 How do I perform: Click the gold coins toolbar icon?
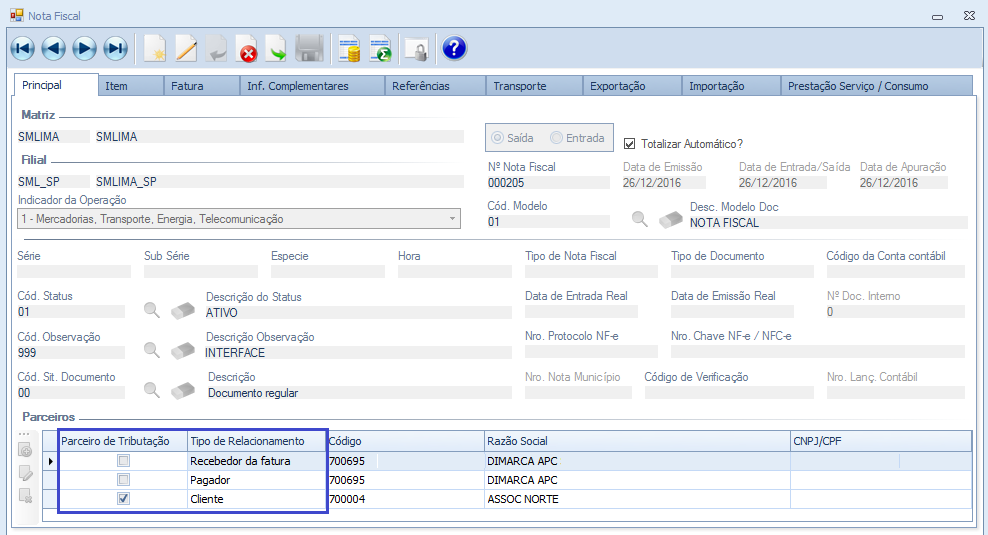(x=349, y=48)
